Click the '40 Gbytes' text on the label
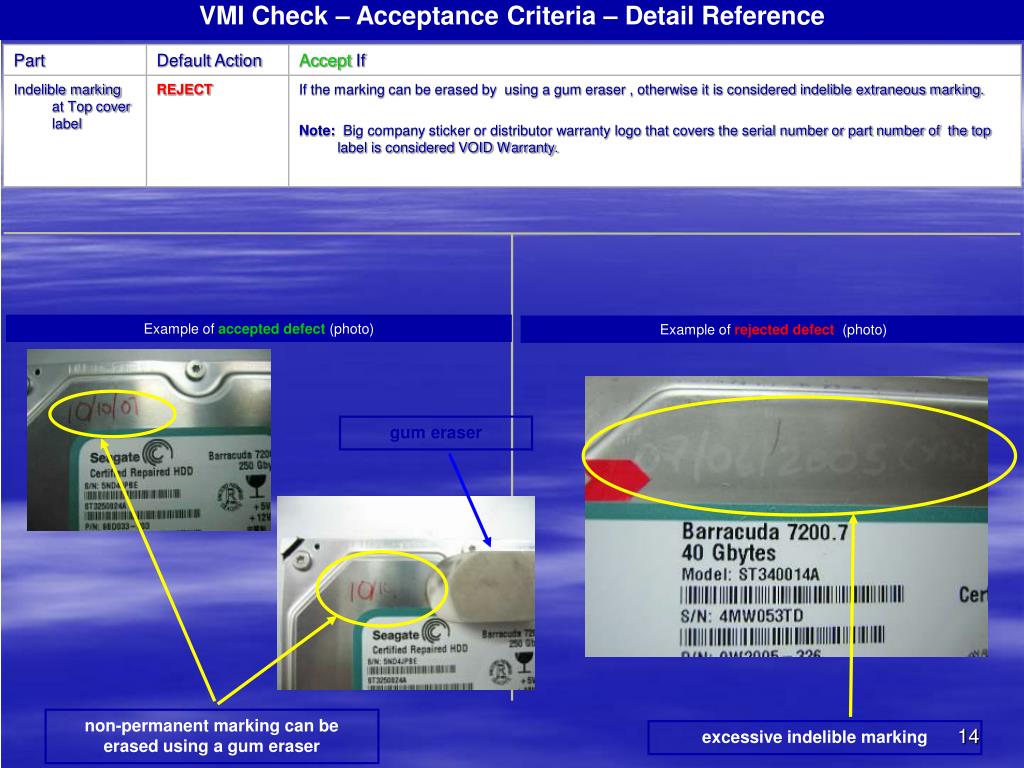 [x=728, y=553]
